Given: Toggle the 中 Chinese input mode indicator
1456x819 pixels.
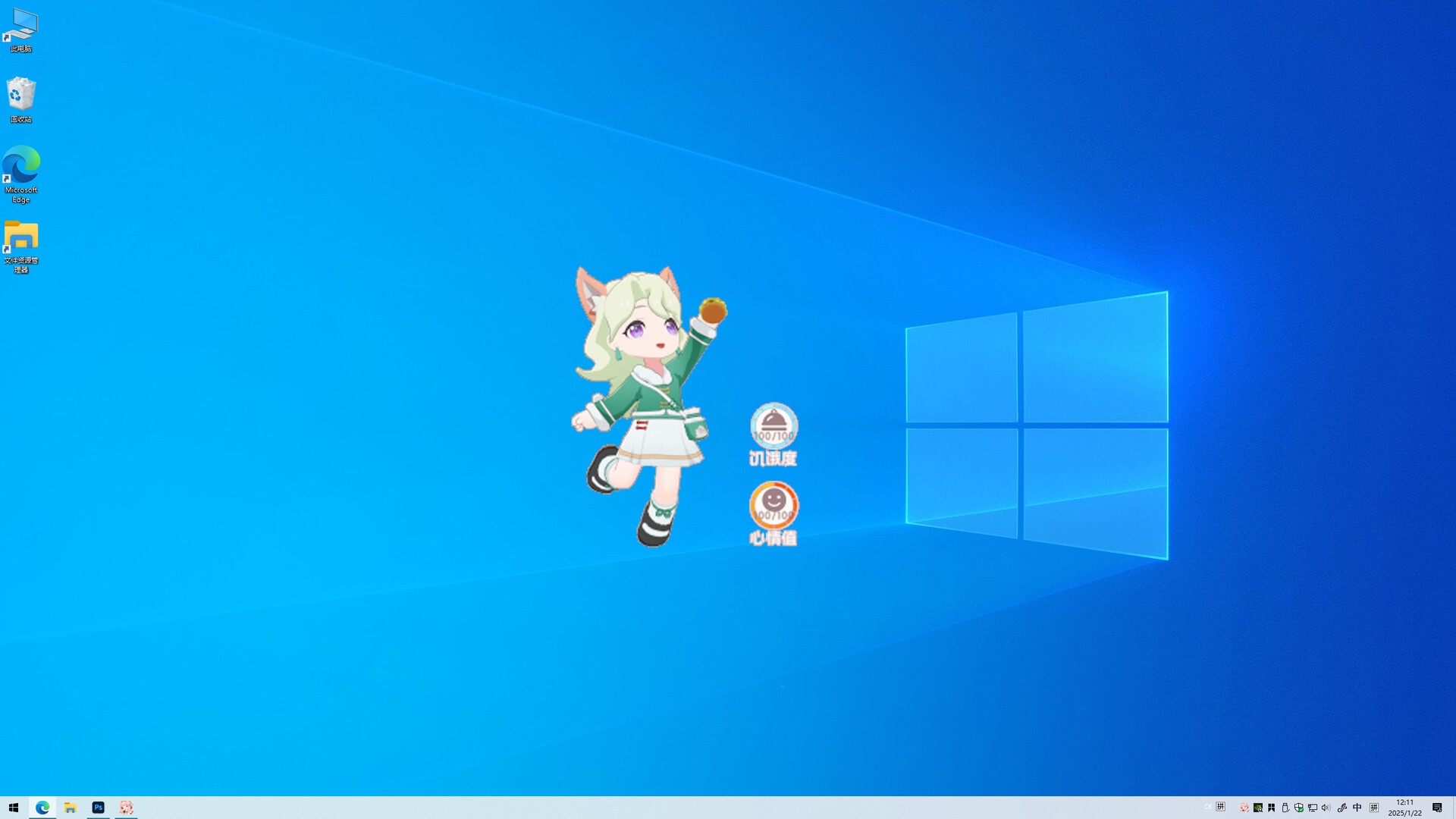Looking at the screenshot, I should pos(1357,808).
